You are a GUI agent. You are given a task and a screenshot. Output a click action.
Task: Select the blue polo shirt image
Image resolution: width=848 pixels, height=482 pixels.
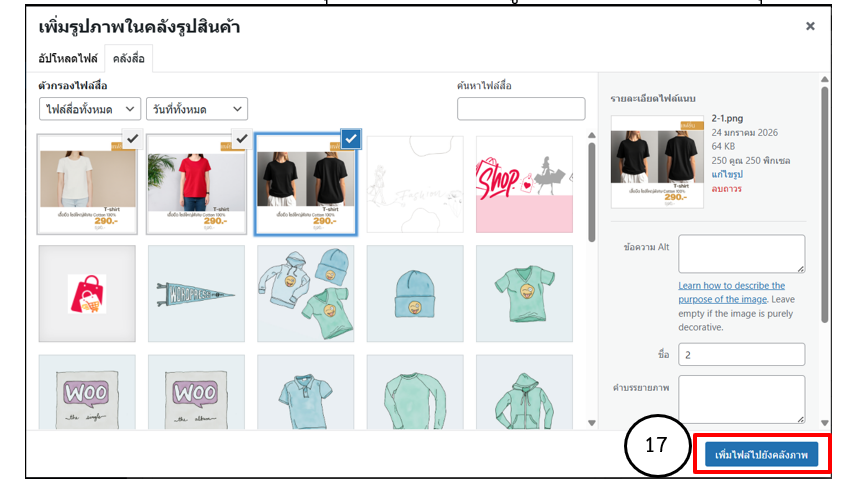click(306, 393)
